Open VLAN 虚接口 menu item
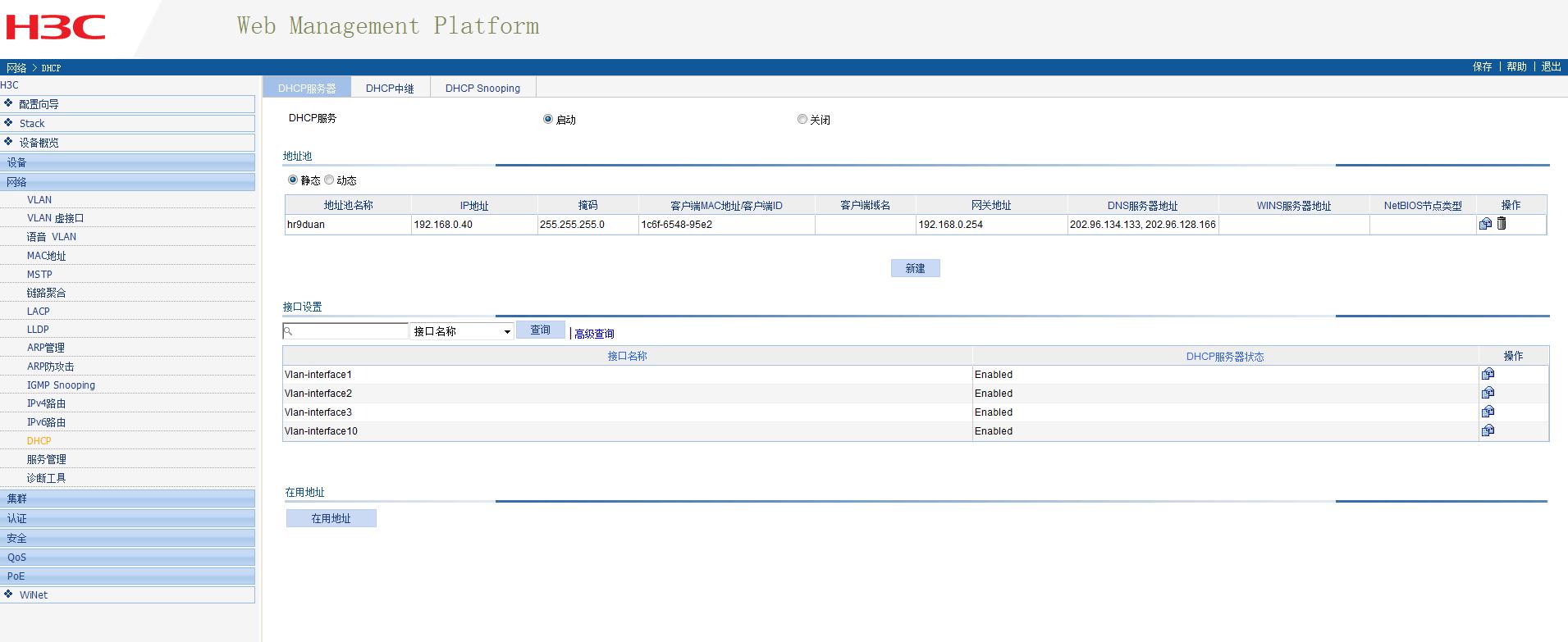This screenshot has height=642, width=1568. [55, 218]
